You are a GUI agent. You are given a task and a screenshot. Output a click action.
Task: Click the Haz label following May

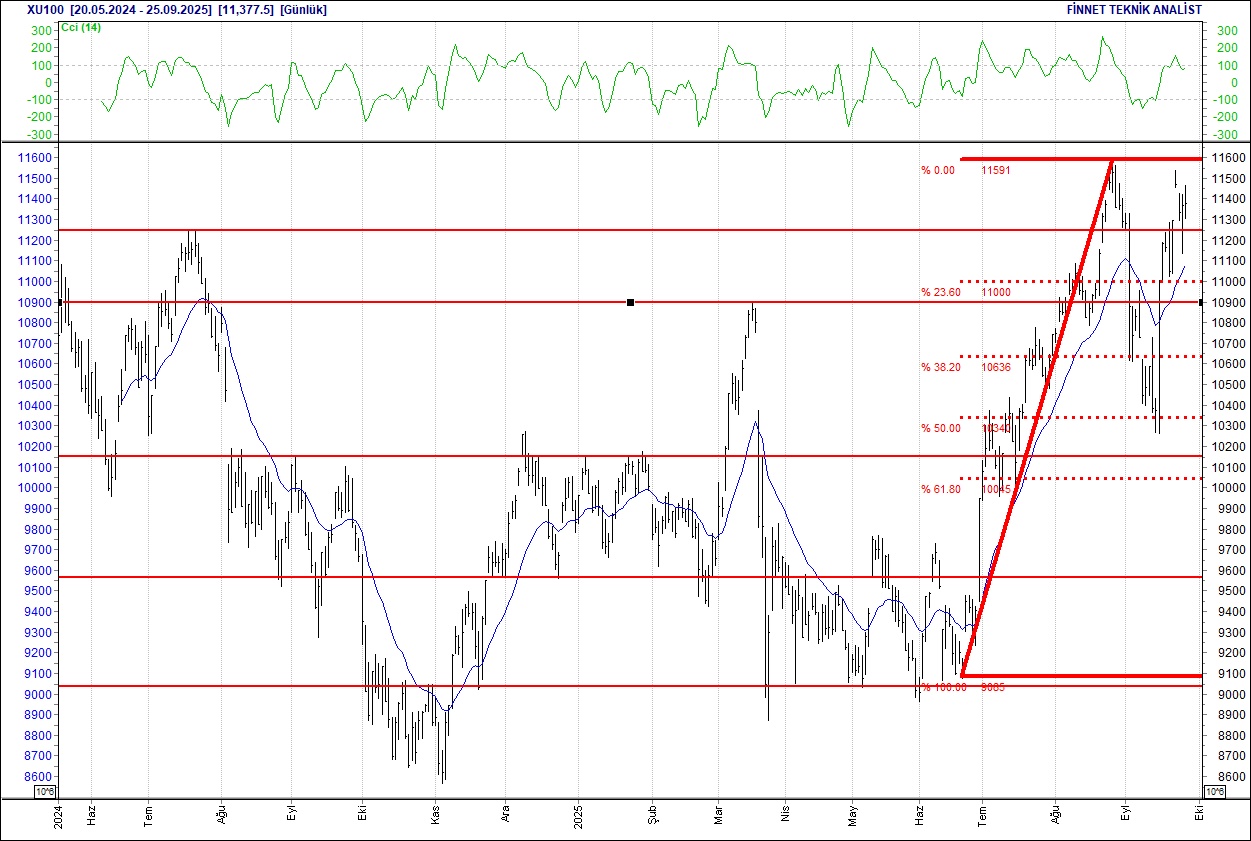[919, 816]
